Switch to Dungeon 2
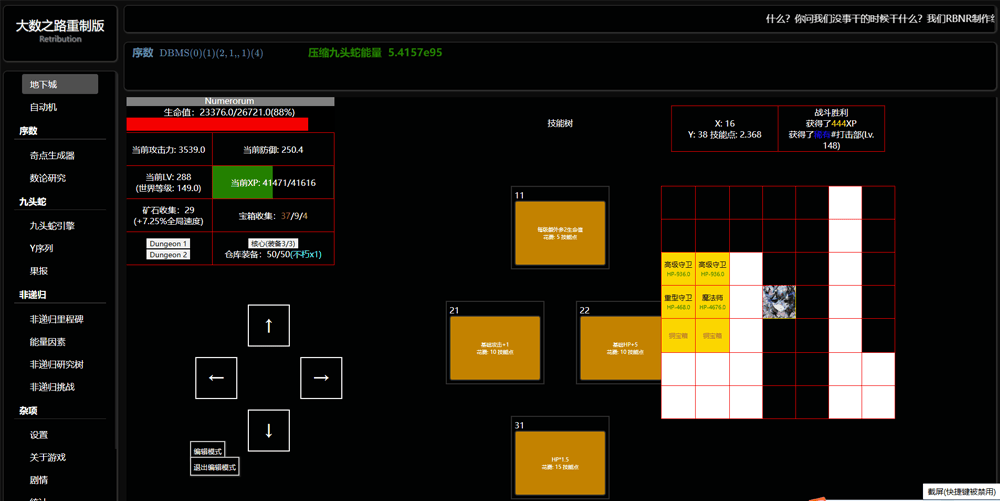 (x=168, y=255)
